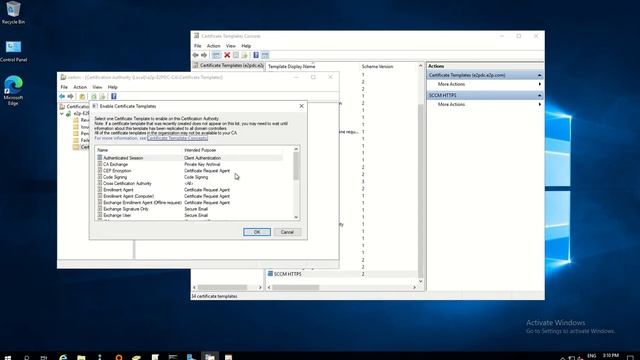Screen dimensions: 640x360
Task: Click horizontal scrollbar thumb under template list
Action: point(296,288)
